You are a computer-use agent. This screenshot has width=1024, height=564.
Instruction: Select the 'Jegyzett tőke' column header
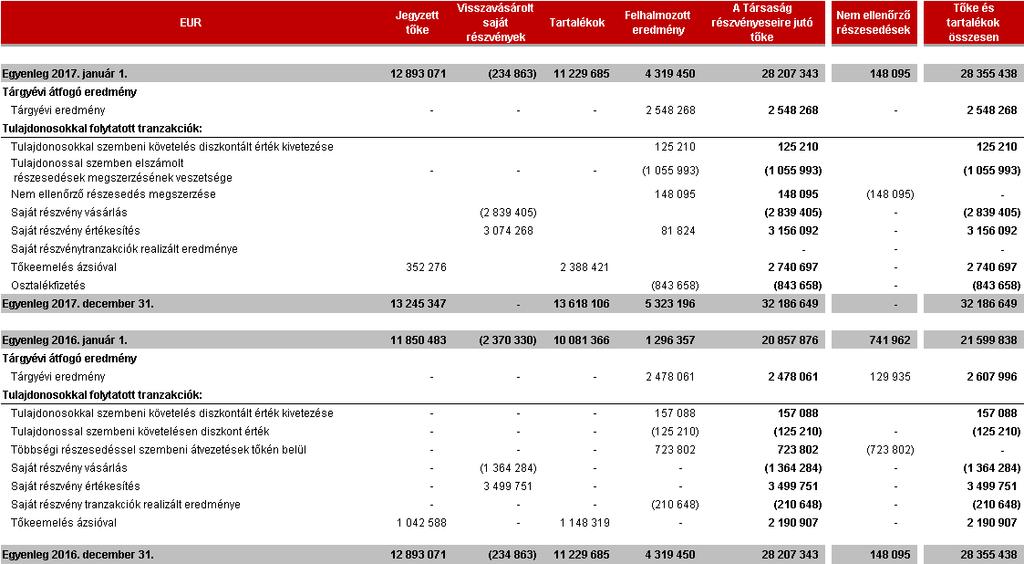click(417, 23)
